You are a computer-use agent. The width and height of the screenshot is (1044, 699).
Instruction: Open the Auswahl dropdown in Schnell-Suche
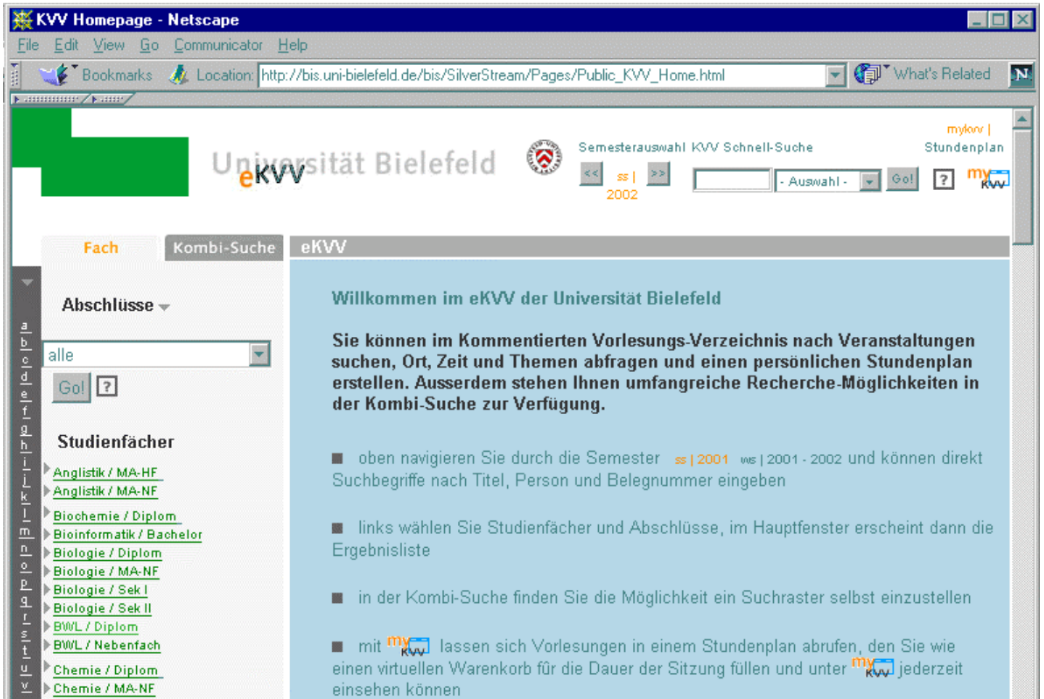pyautogui.click(x=869, y=181)
